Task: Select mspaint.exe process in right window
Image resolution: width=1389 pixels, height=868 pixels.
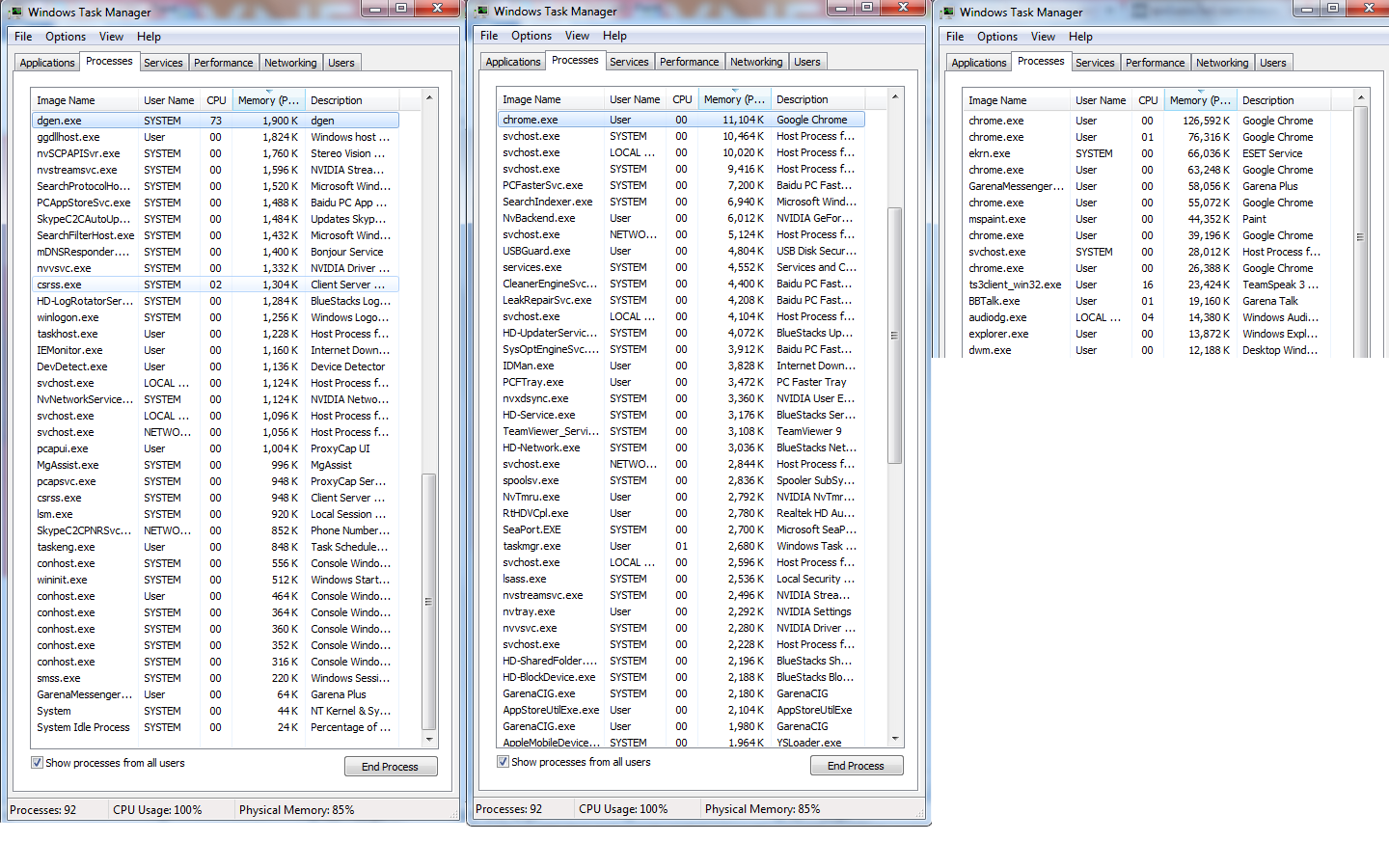Action: tap(1147, 219)
